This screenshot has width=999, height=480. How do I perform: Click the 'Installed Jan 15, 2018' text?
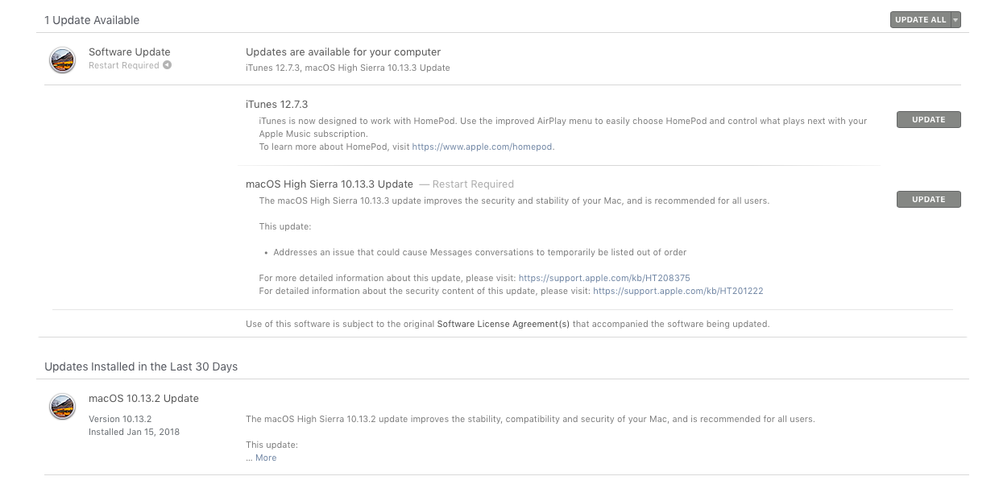pyautogui.click(x=134, y=432)
